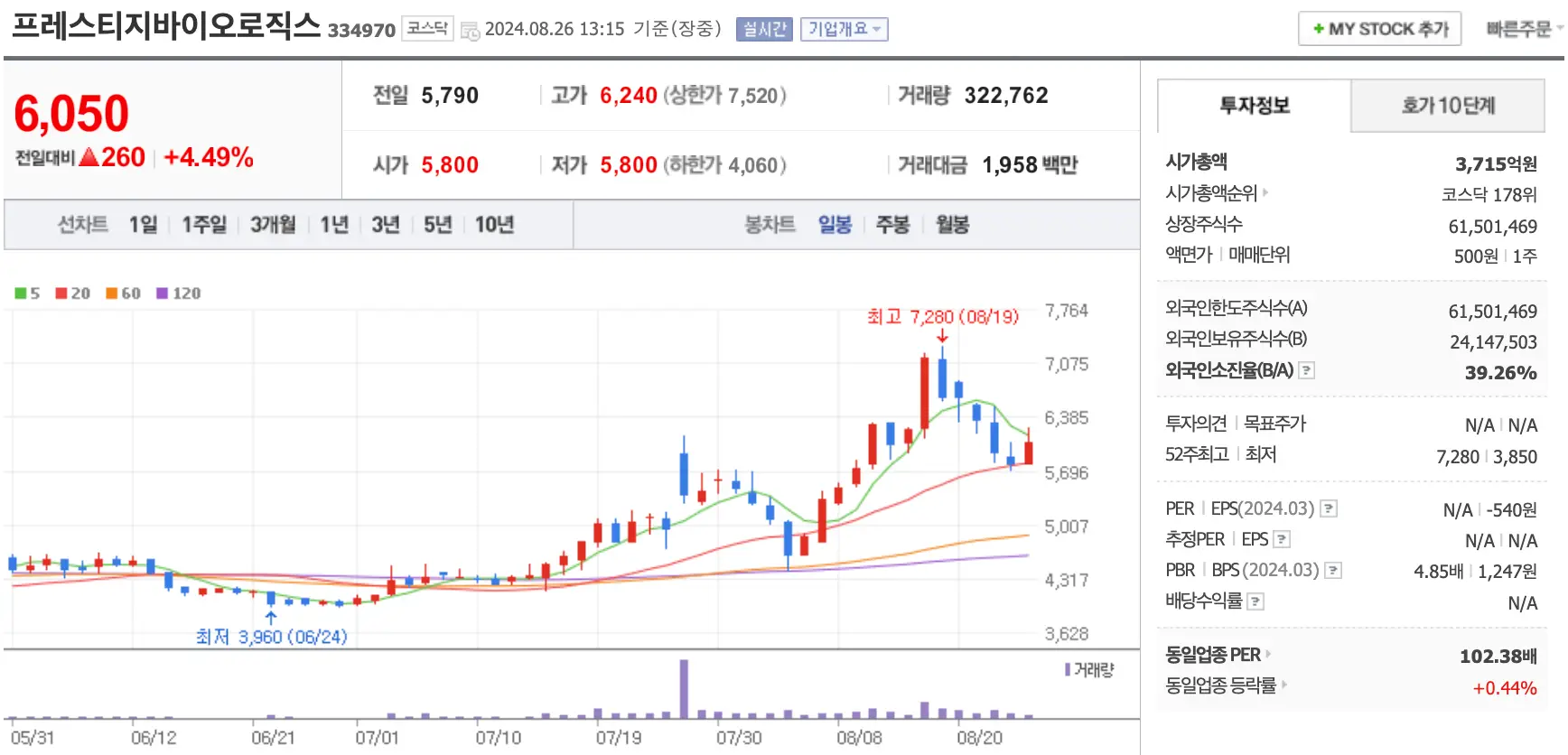Click the 액면가 label
This screenshot has height=755, width=1568.
click(x=1189, y=254)
